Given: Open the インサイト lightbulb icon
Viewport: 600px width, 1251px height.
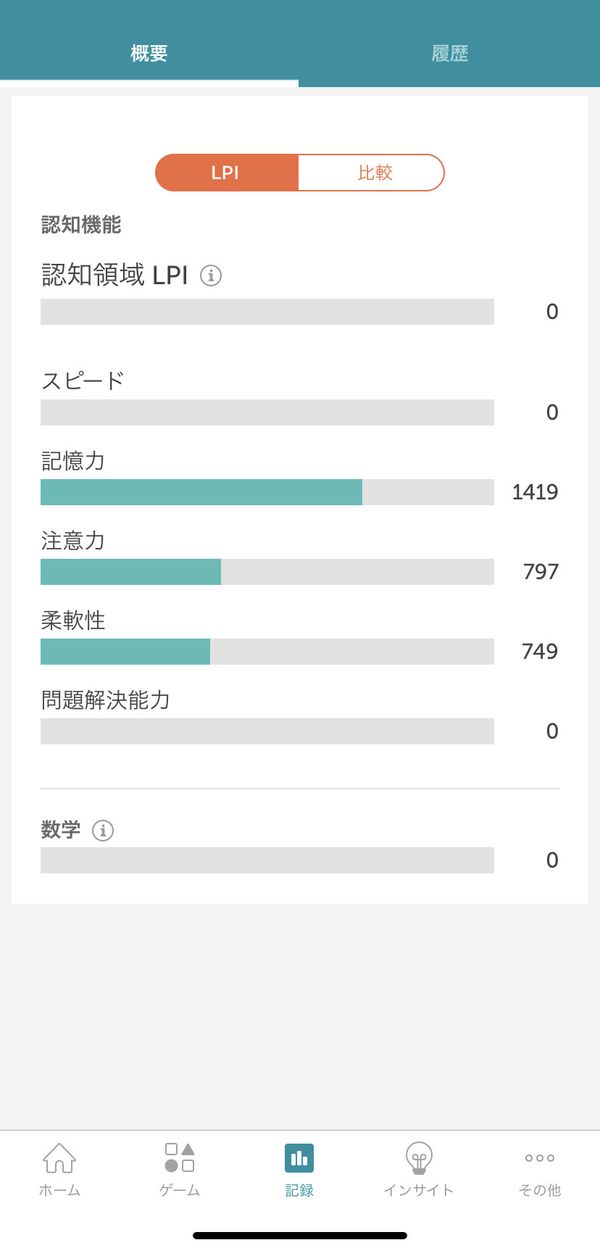Looking at the screenshot, I should point(419,1158).
